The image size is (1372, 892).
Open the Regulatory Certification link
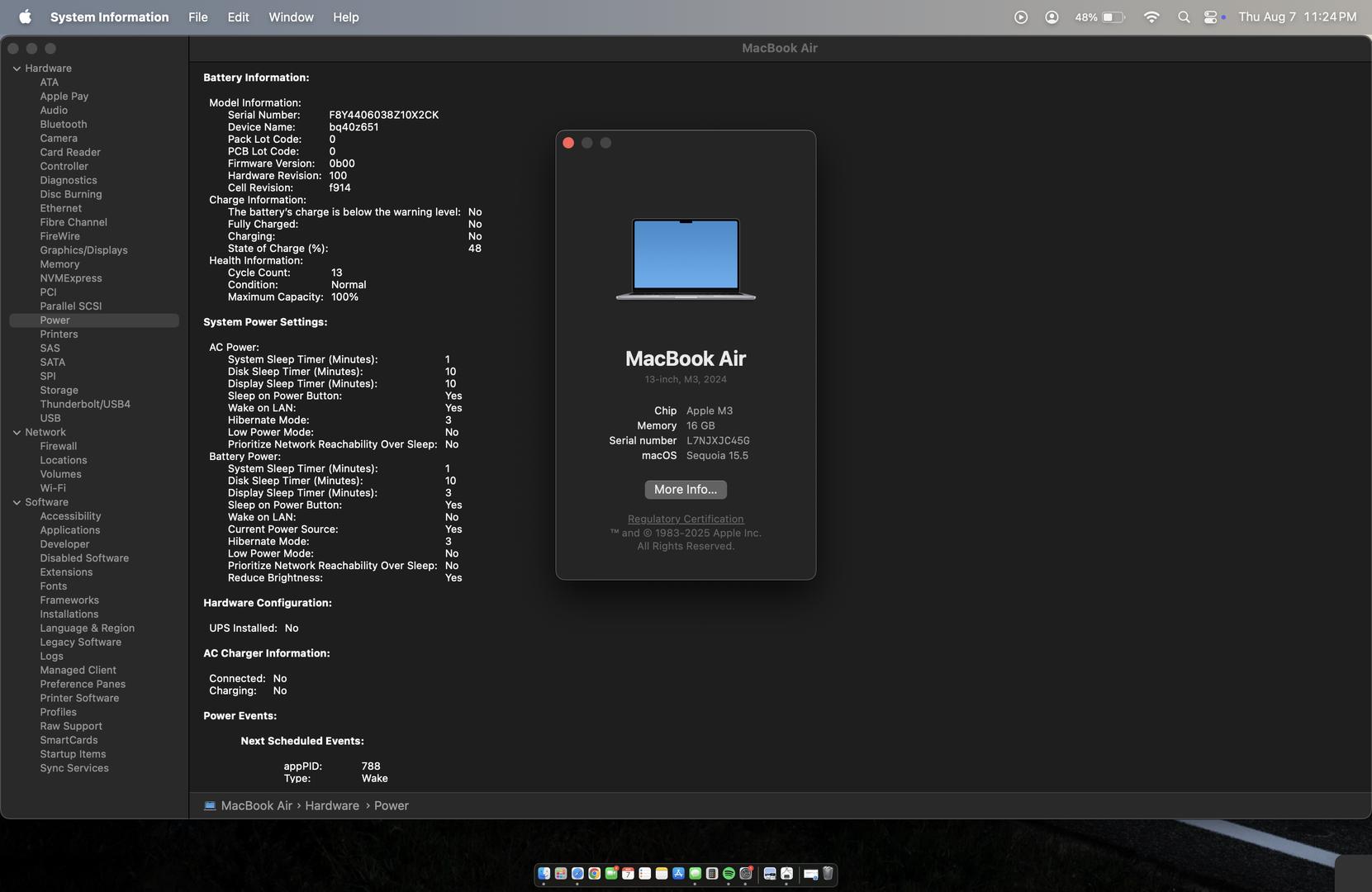click(x=686, y=519)
